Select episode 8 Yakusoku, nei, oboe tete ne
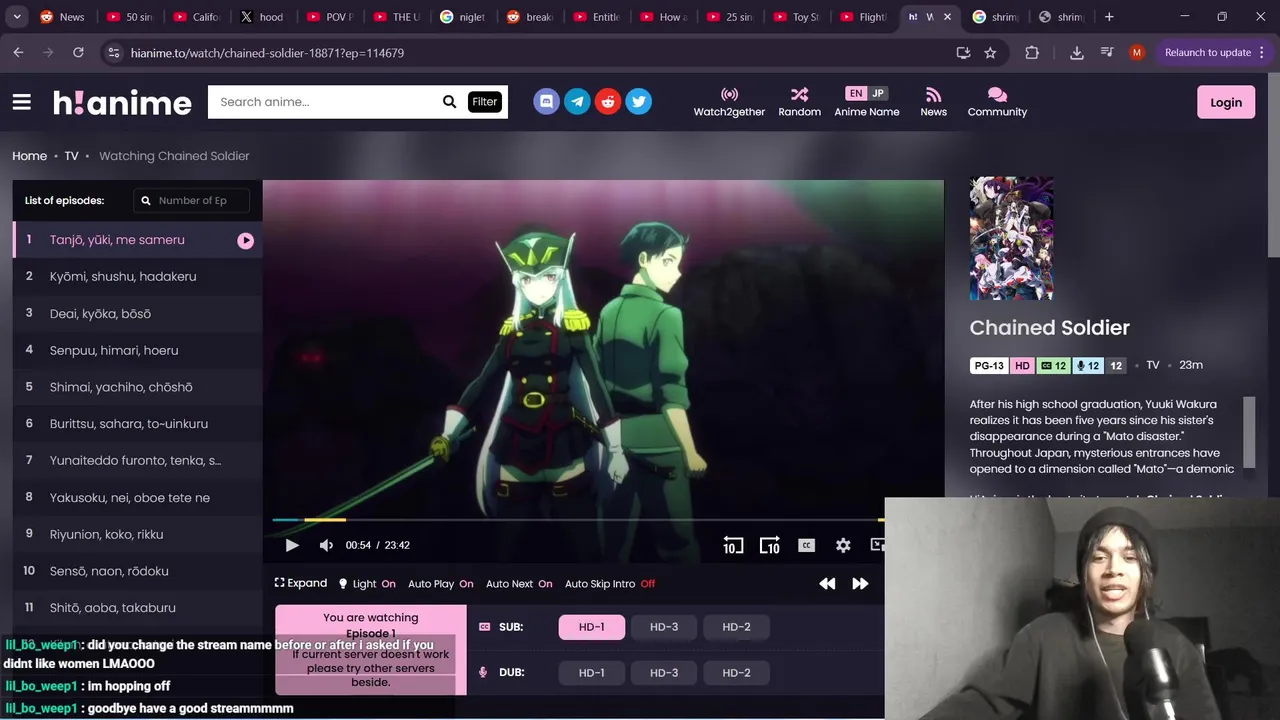 pos(137,497)
